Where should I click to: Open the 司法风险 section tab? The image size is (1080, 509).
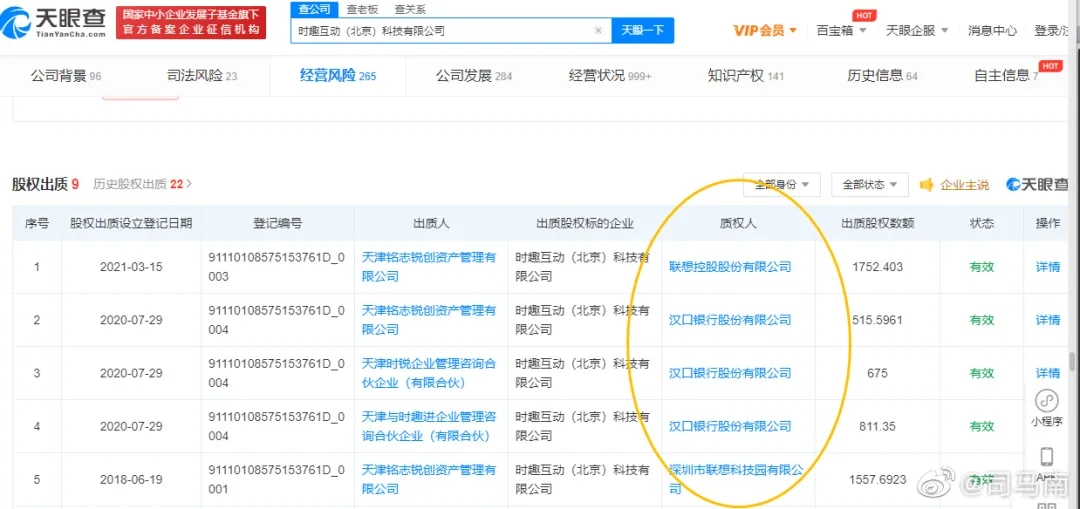tap(202, 76)
